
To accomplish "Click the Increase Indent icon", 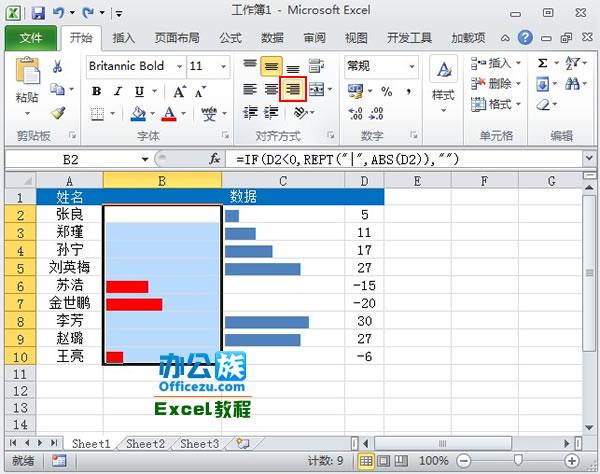I will click(x=272, y=113).
